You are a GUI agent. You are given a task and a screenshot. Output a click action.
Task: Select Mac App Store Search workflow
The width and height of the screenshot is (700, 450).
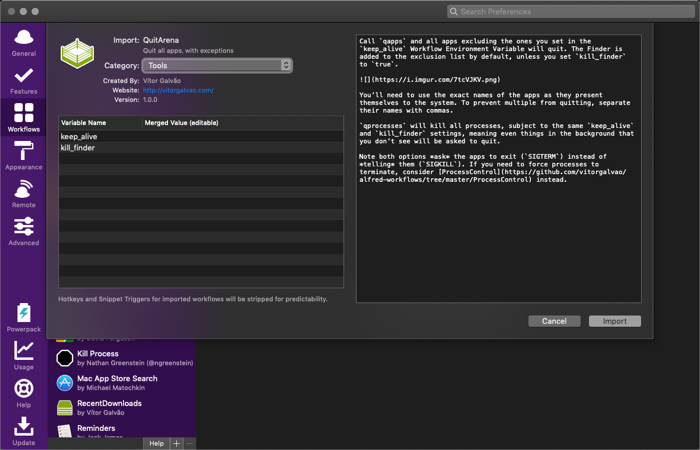click(122, 383)
